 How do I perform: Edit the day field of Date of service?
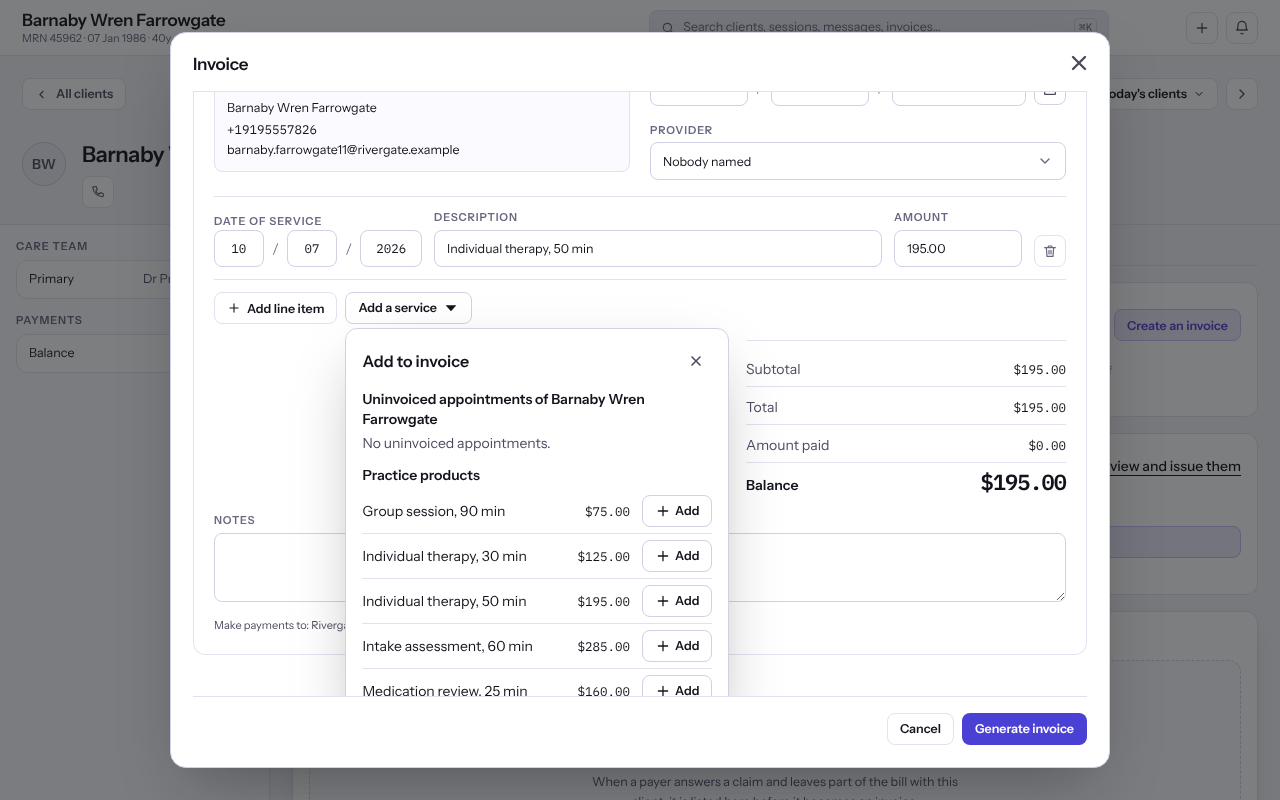point(239,249)
